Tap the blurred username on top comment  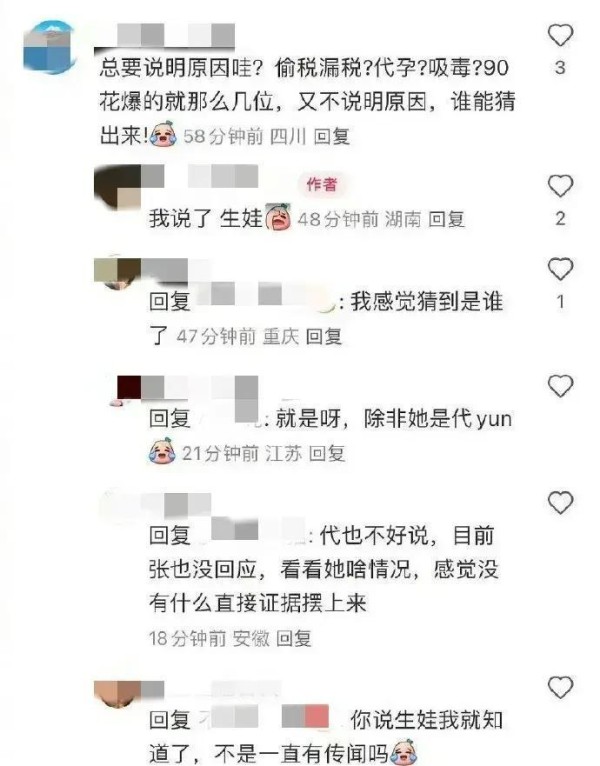coord(165,35)
